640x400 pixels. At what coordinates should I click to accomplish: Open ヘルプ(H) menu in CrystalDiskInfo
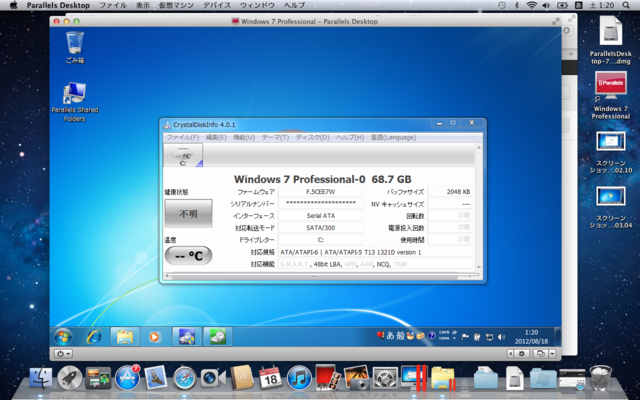(350, 138)
